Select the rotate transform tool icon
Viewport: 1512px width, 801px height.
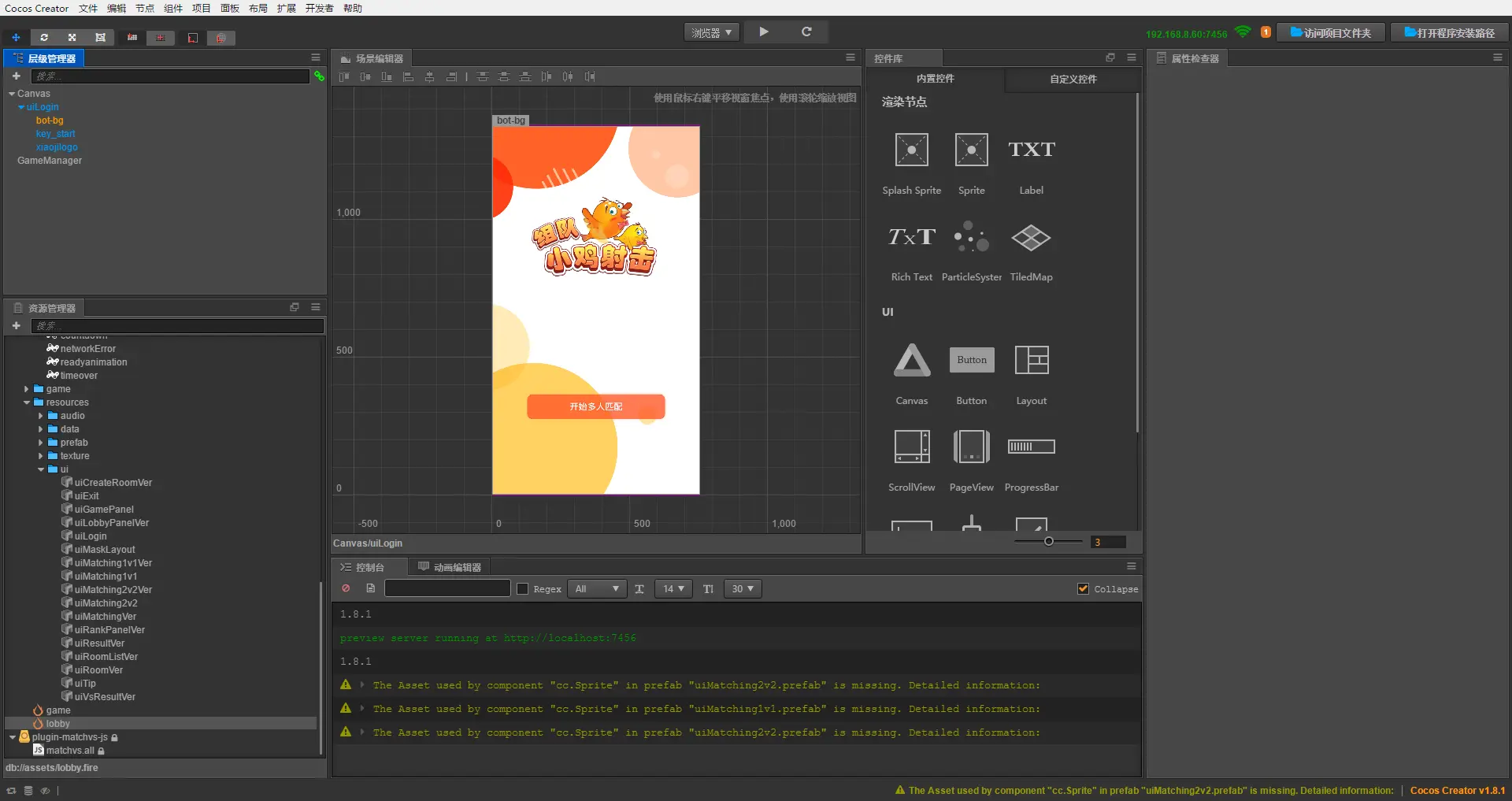tap(44, 38)
